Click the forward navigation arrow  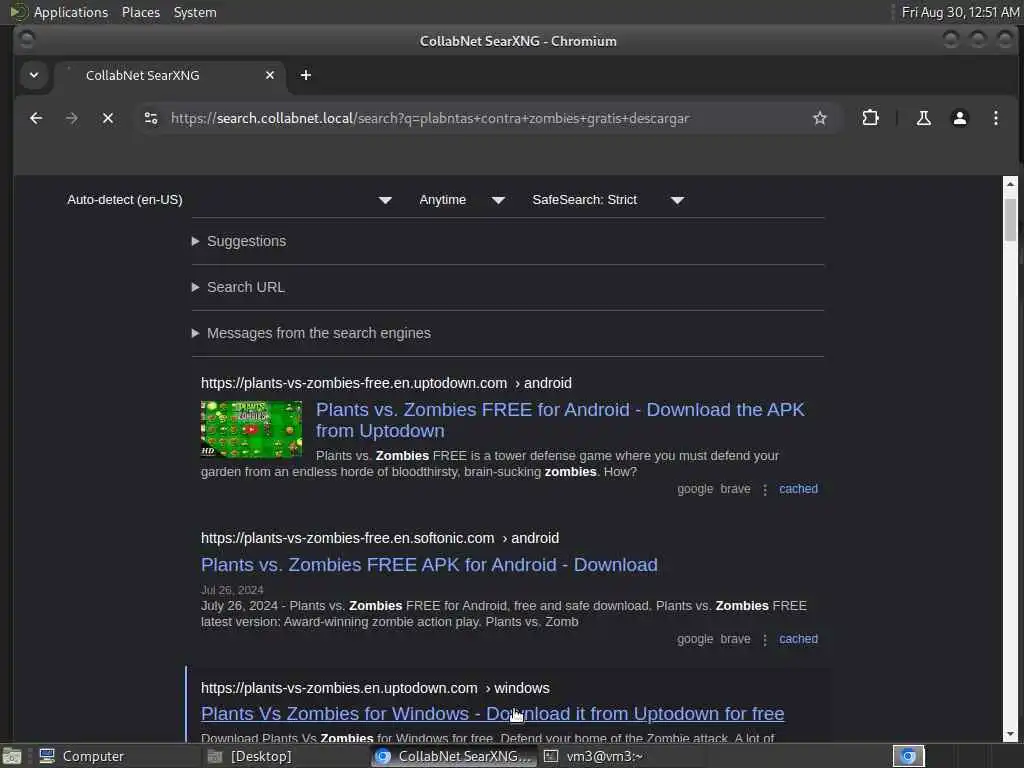pos(72,118)
